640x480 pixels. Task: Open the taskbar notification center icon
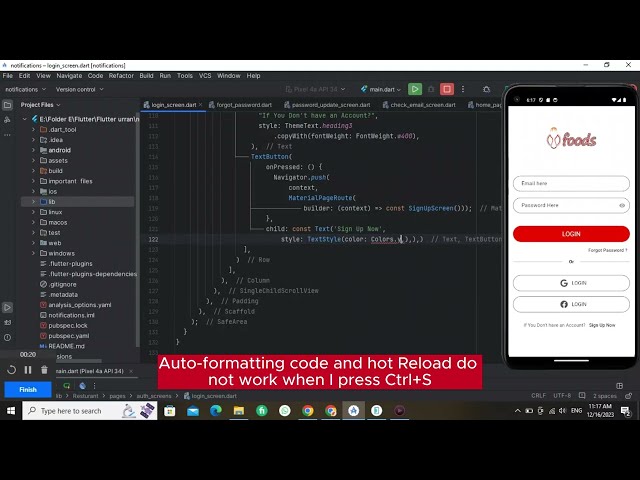(x=625, y=411)
